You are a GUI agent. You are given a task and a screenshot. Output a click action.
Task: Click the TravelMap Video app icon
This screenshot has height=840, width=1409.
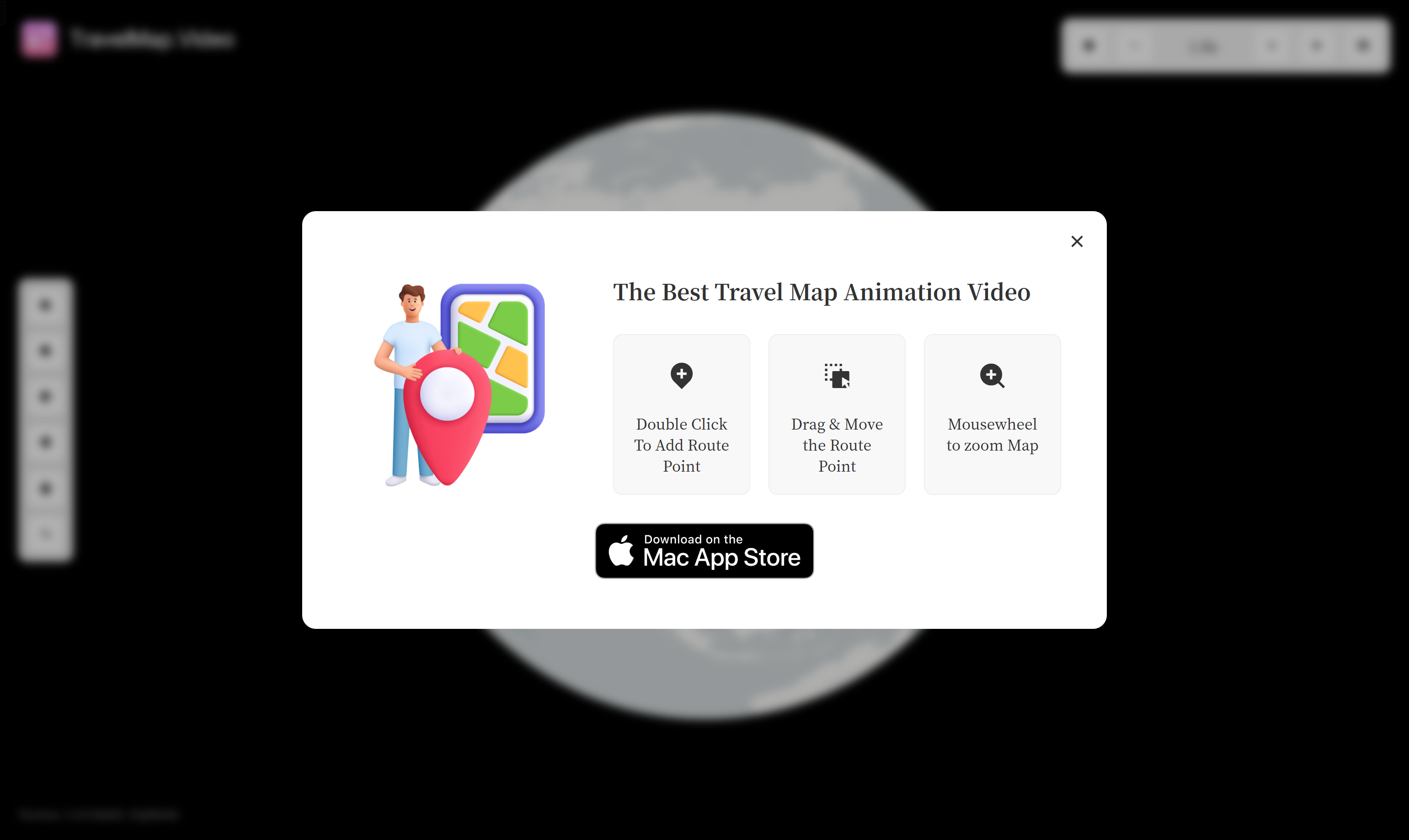pos(40,38)
